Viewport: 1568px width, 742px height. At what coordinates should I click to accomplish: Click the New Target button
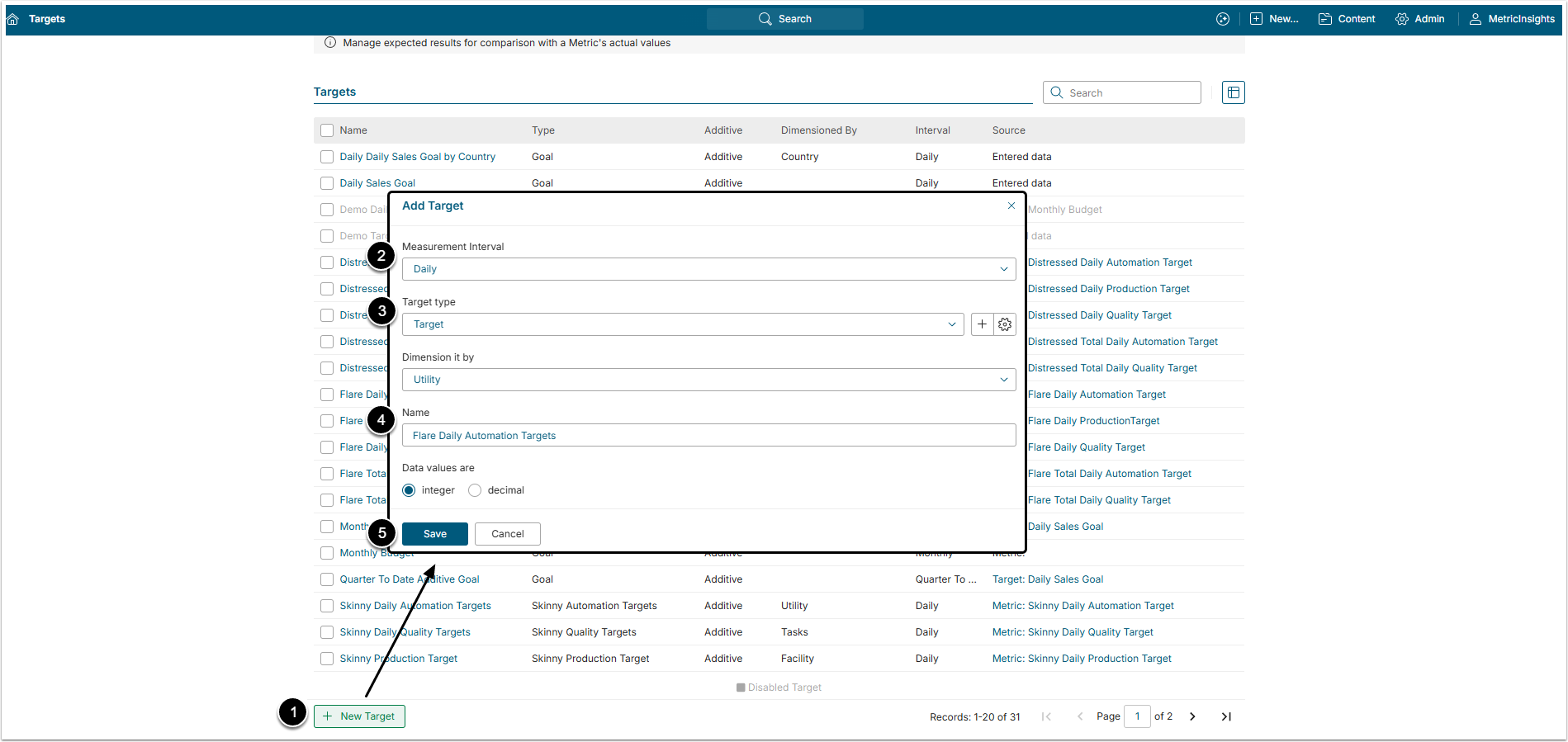pos(359,716)
